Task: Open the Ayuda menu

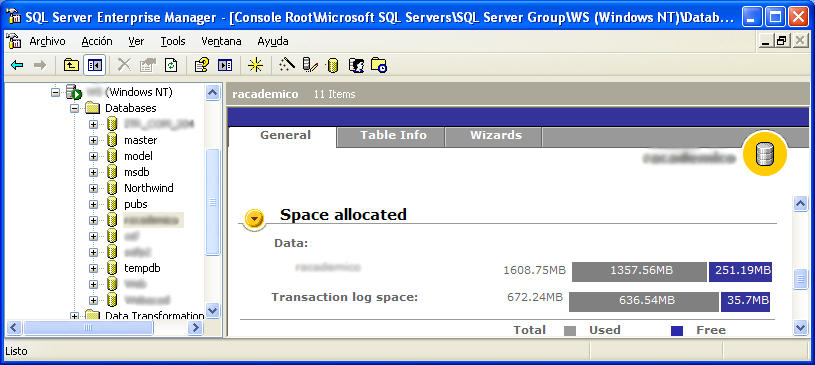Action: point(273,41)
